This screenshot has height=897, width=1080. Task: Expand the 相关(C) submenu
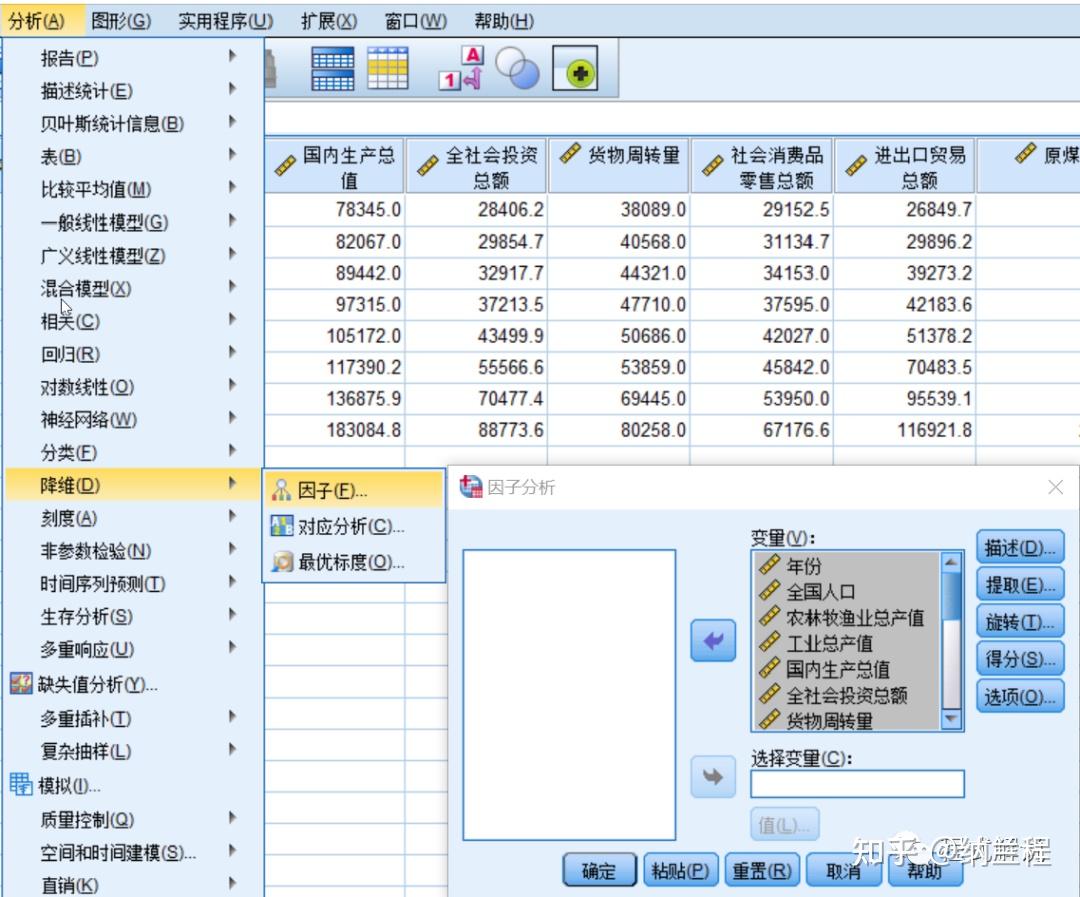point(133,321)
